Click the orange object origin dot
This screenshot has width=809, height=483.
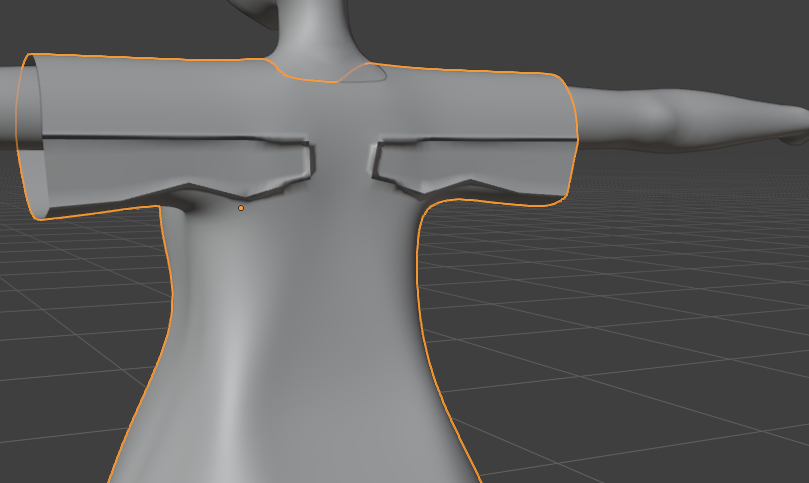[241, 208]
